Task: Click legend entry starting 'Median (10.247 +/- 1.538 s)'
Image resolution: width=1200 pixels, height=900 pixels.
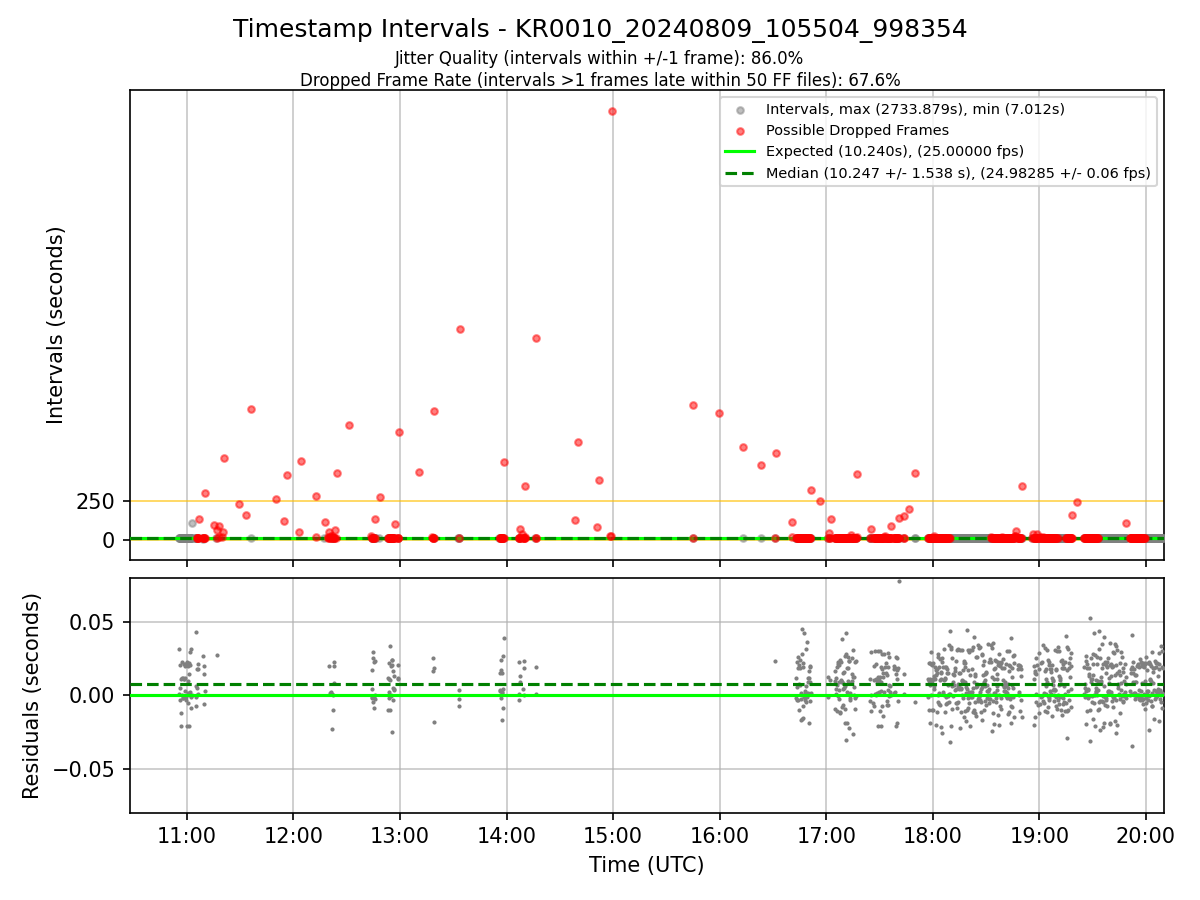Action: [958, 173]
